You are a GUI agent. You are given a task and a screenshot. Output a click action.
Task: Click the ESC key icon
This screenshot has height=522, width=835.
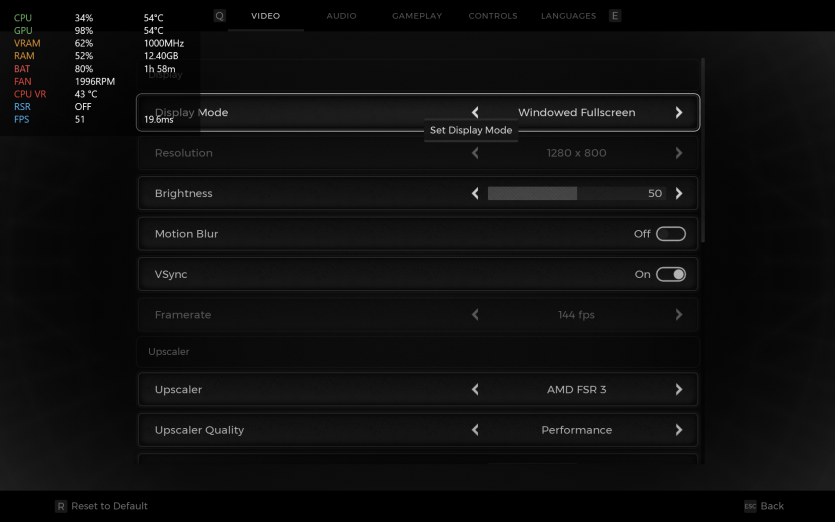tap(750, 506)
